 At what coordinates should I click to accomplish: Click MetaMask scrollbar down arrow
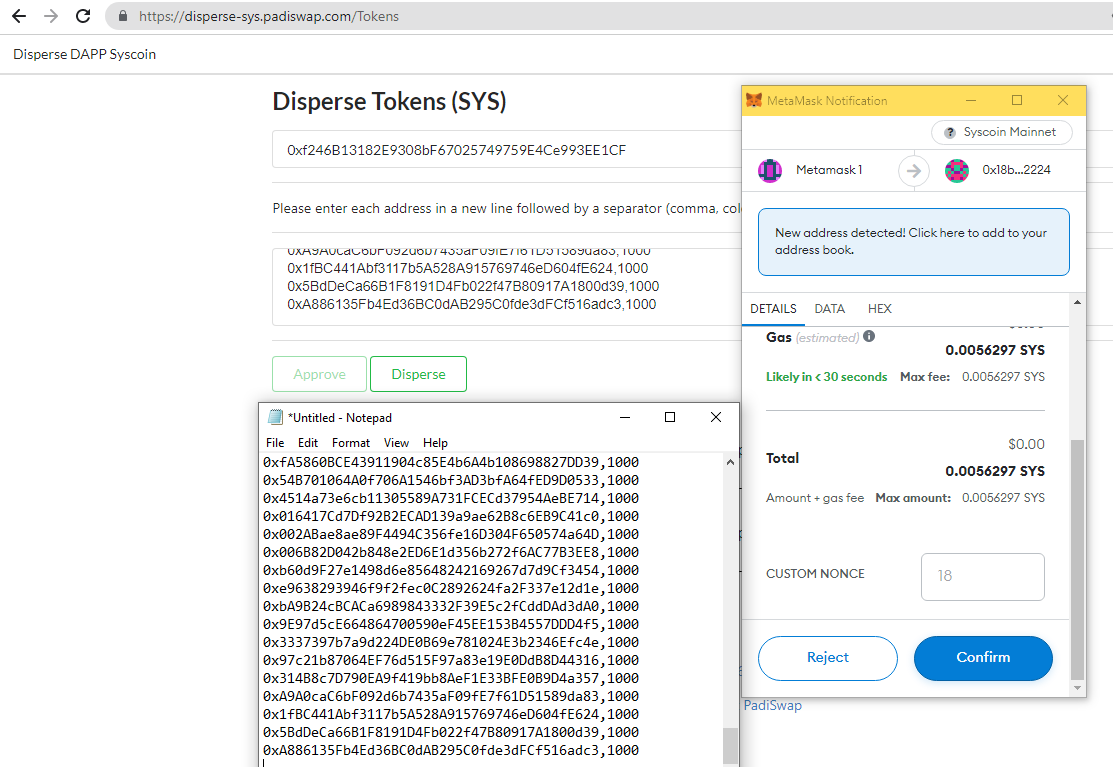click(1077, 688)
